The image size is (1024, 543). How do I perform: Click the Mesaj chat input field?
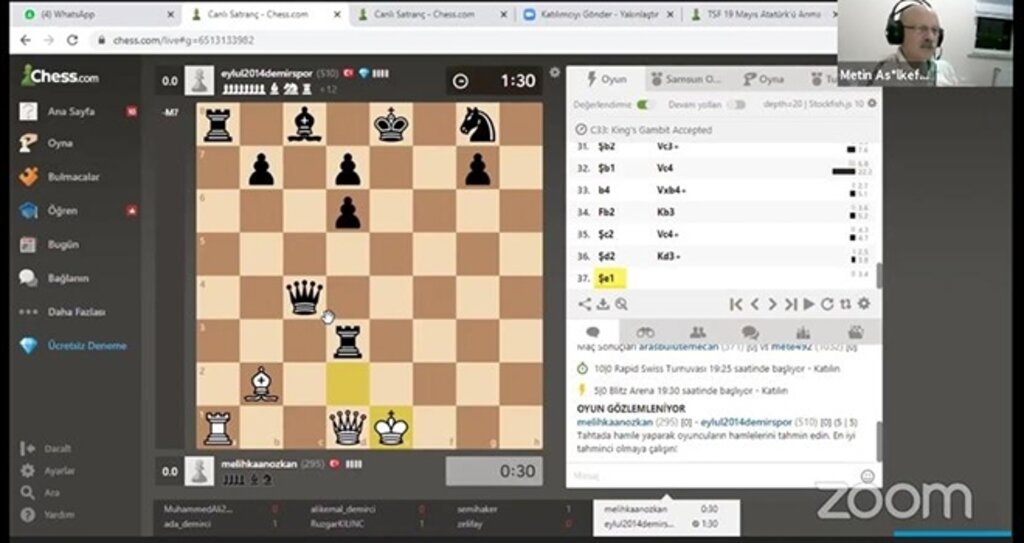(712, 476)
